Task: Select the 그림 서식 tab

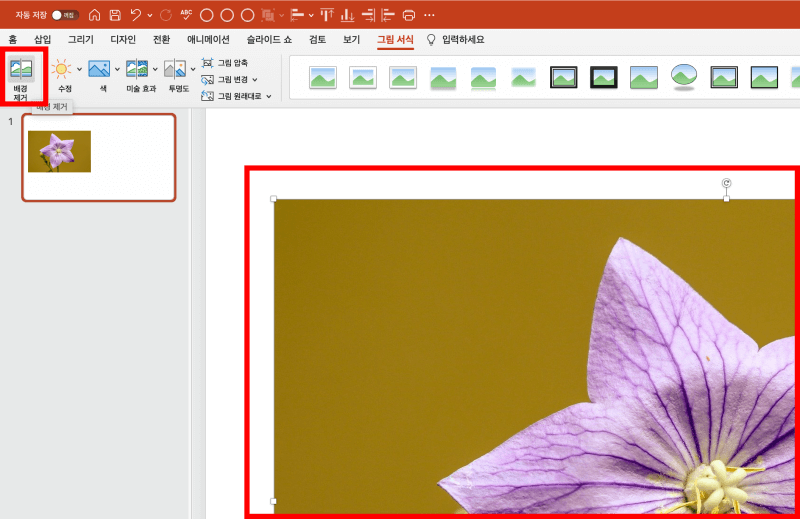Action: pyautogui.click(x=395, y=40)
